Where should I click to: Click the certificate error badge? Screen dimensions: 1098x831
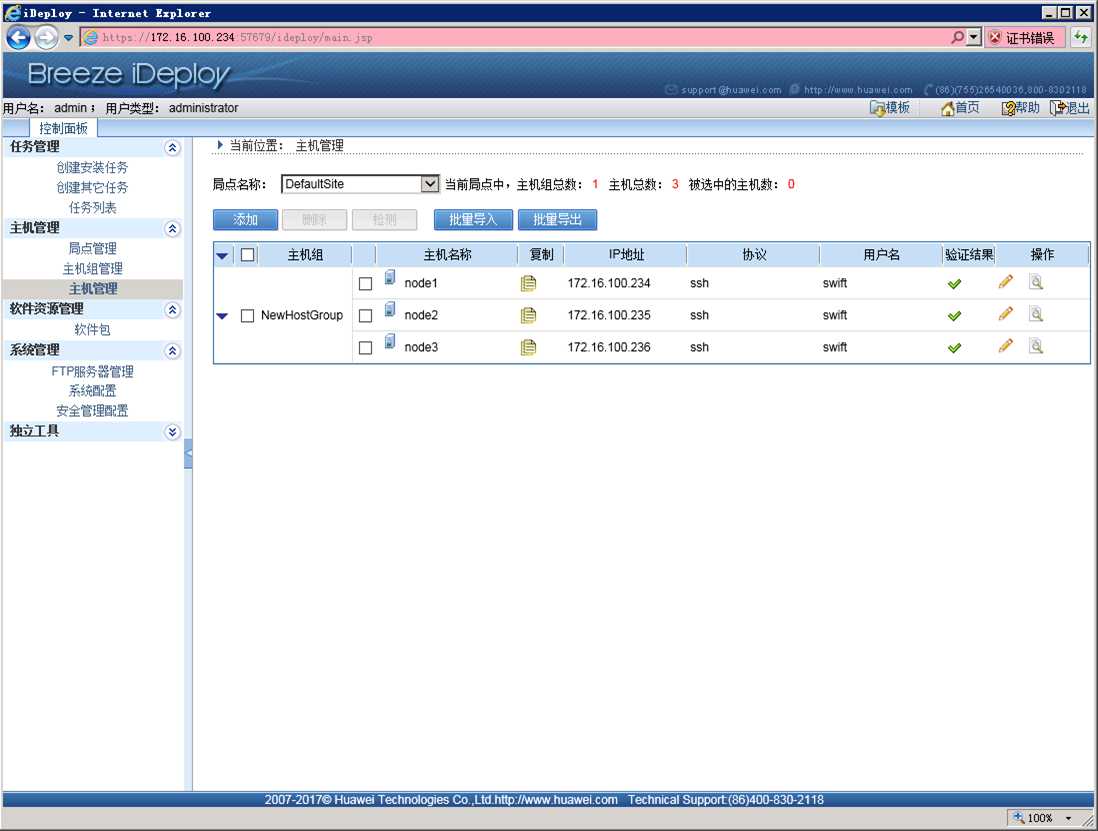(1024, 38)
